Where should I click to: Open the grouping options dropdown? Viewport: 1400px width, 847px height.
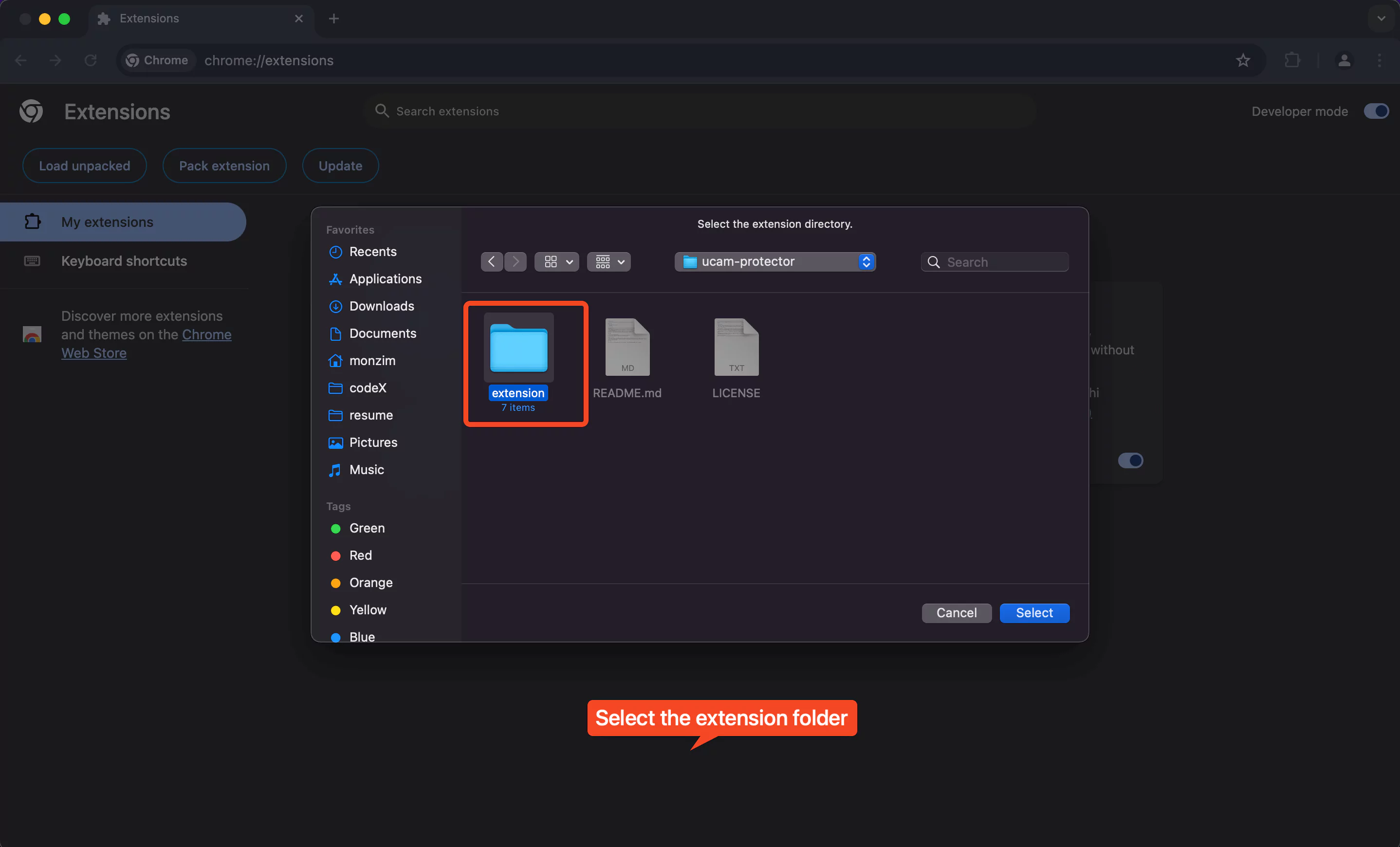click(x=608, y=261)
